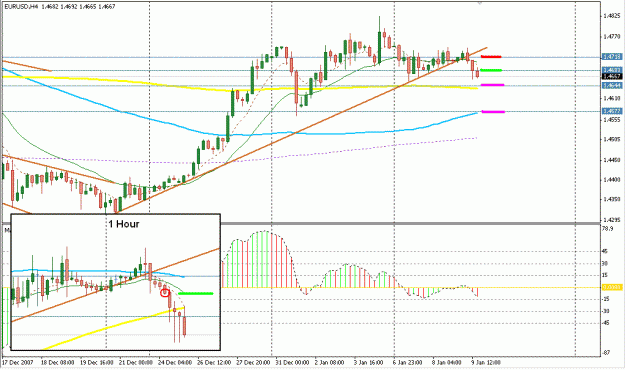Viewport: 625px width, 370px height.
Task: Click the '8 Jan 04:00' time label
Action: point(447,363)
